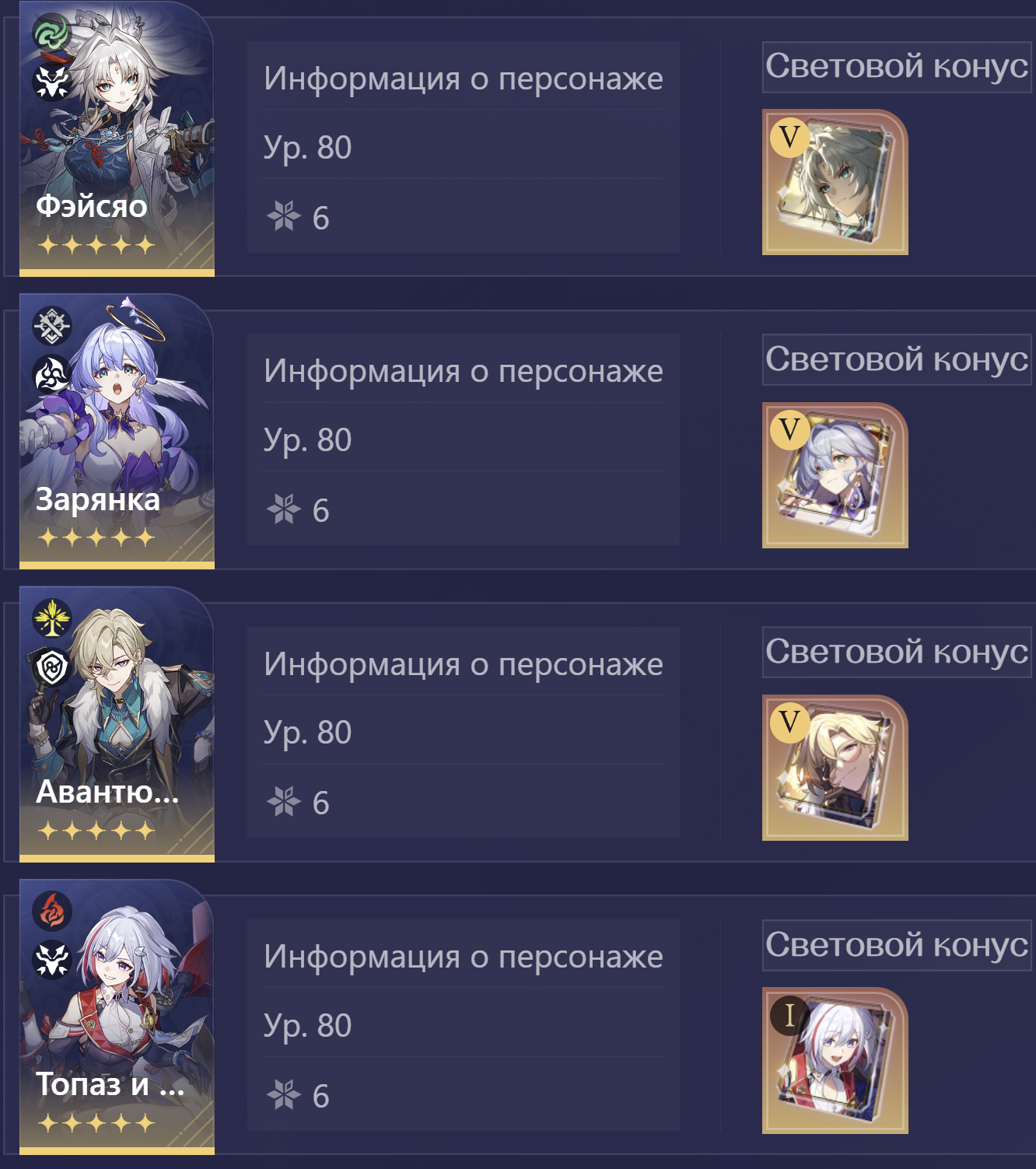The image size is (1036, 1169).
Task: Open Авантюрин's light cone with superimposition V
Action: point(835,768)
